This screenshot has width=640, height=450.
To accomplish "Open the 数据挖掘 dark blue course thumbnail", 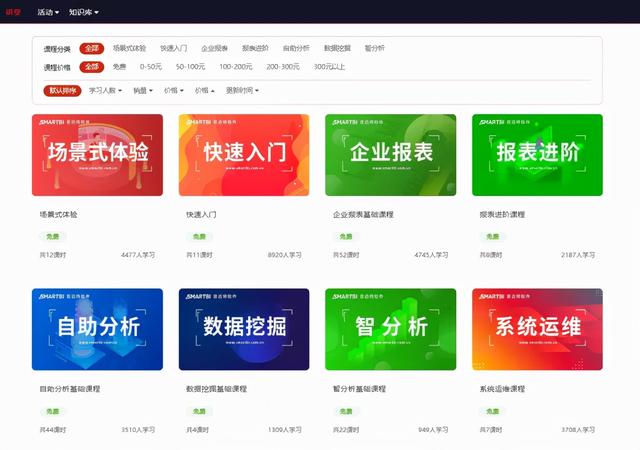I will pos(244,329).
